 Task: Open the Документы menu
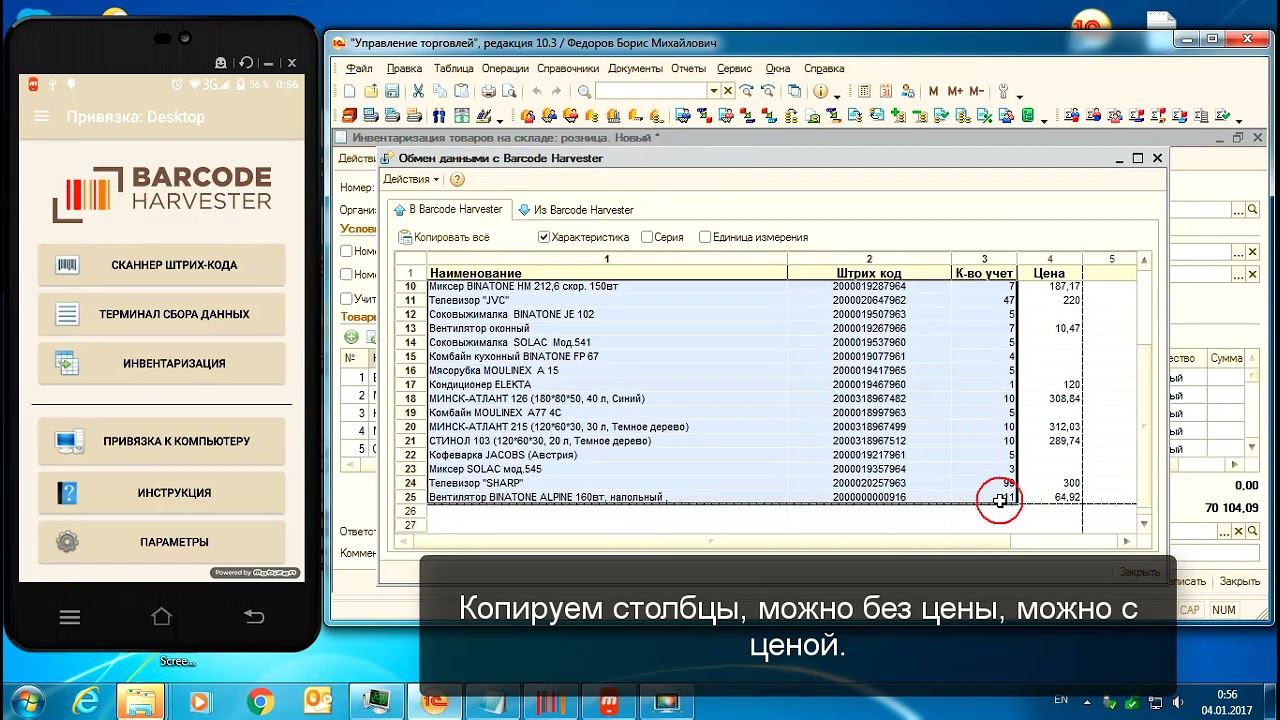click(x=635, y=69)
